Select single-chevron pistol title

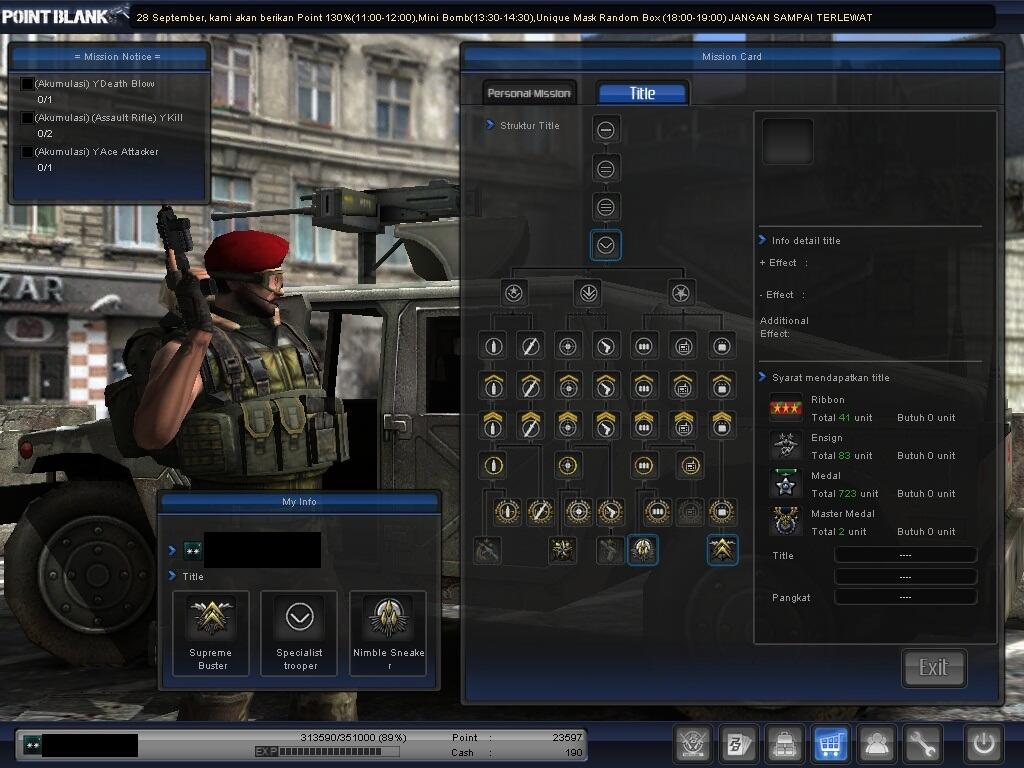[x=606, y=385]
